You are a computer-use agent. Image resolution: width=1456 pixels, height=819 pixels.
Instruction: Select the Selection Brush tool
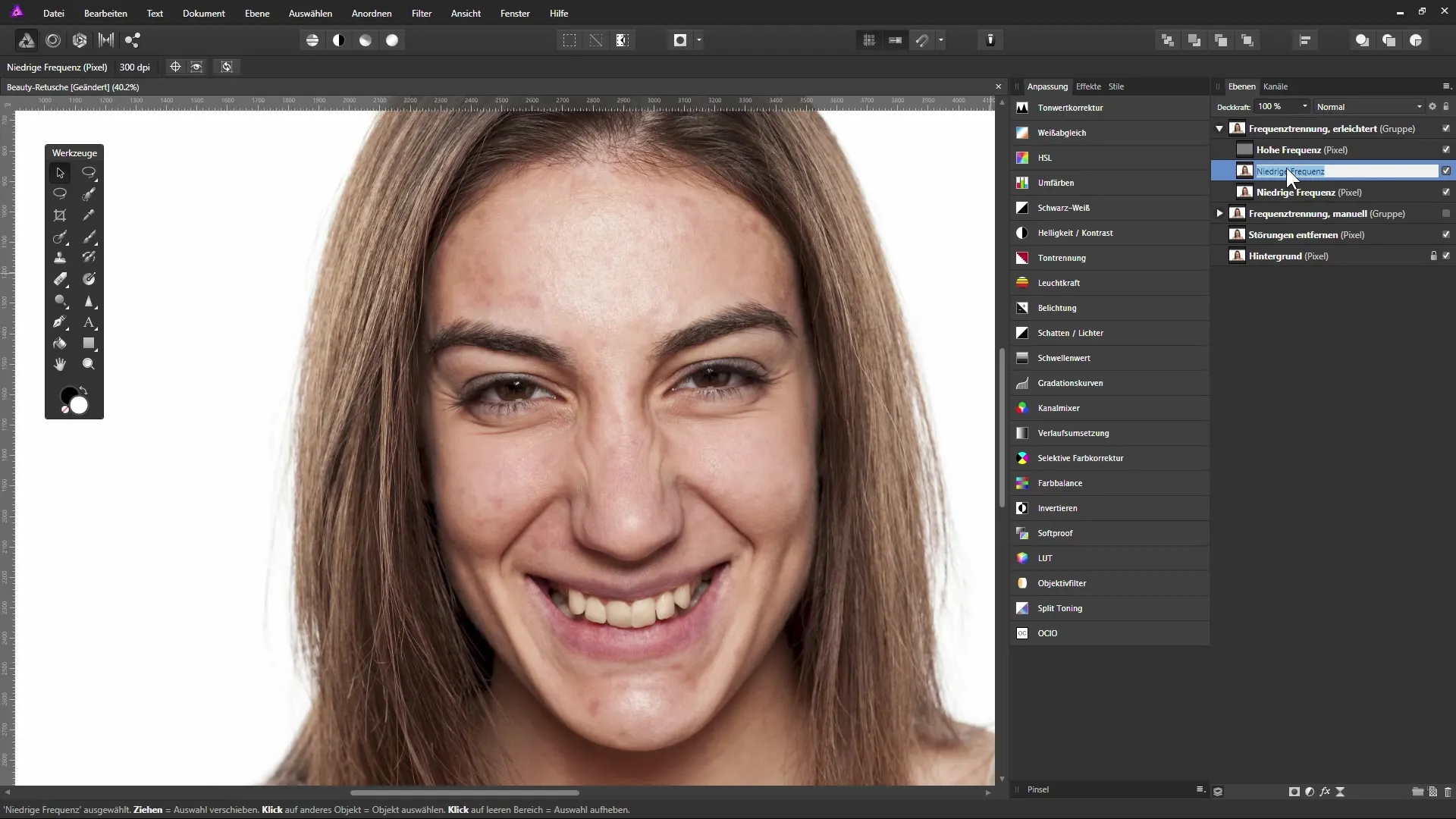click(89, 194)
